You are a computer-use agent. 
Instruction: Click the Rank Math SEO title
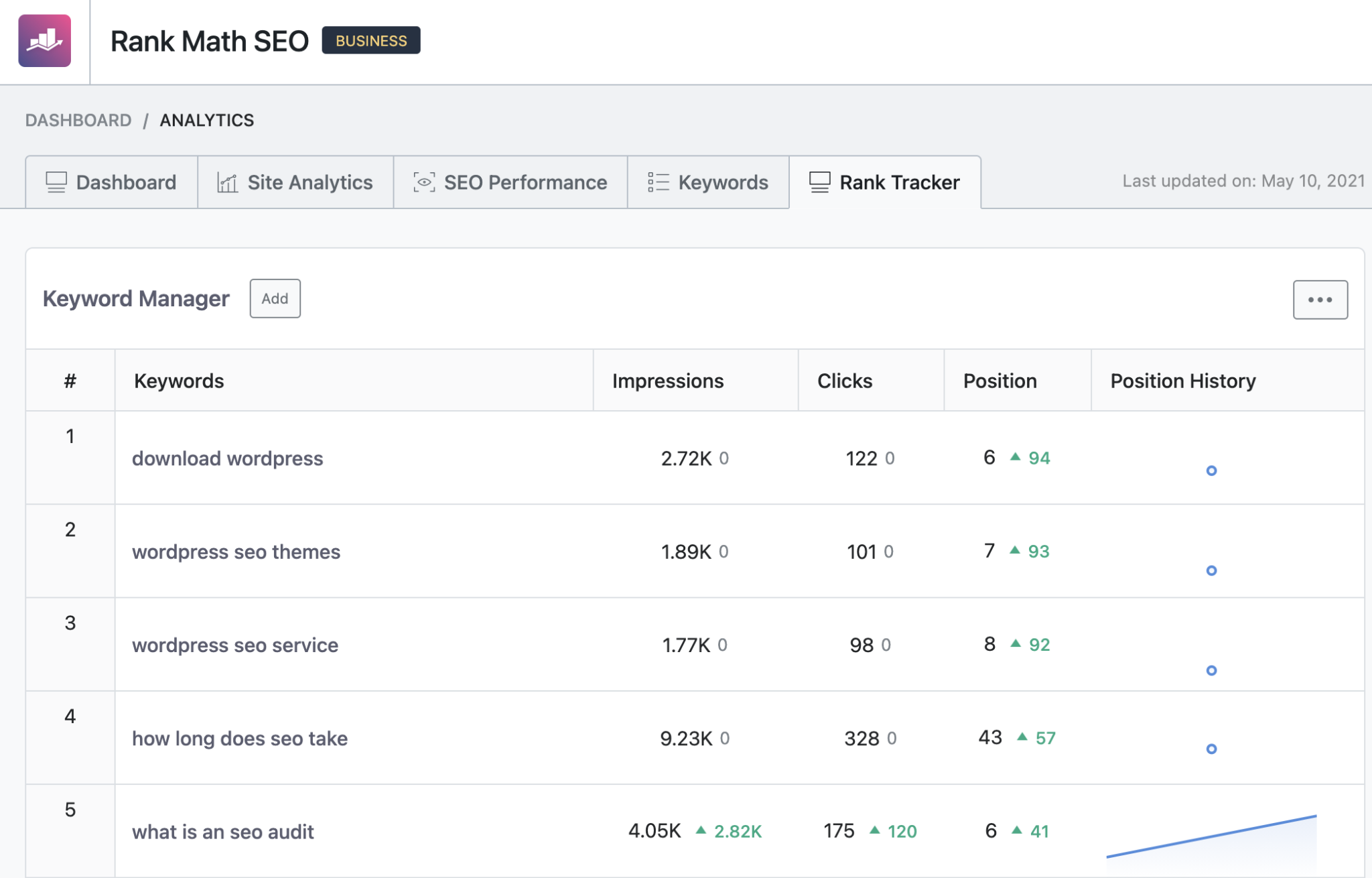pos(209,41)
